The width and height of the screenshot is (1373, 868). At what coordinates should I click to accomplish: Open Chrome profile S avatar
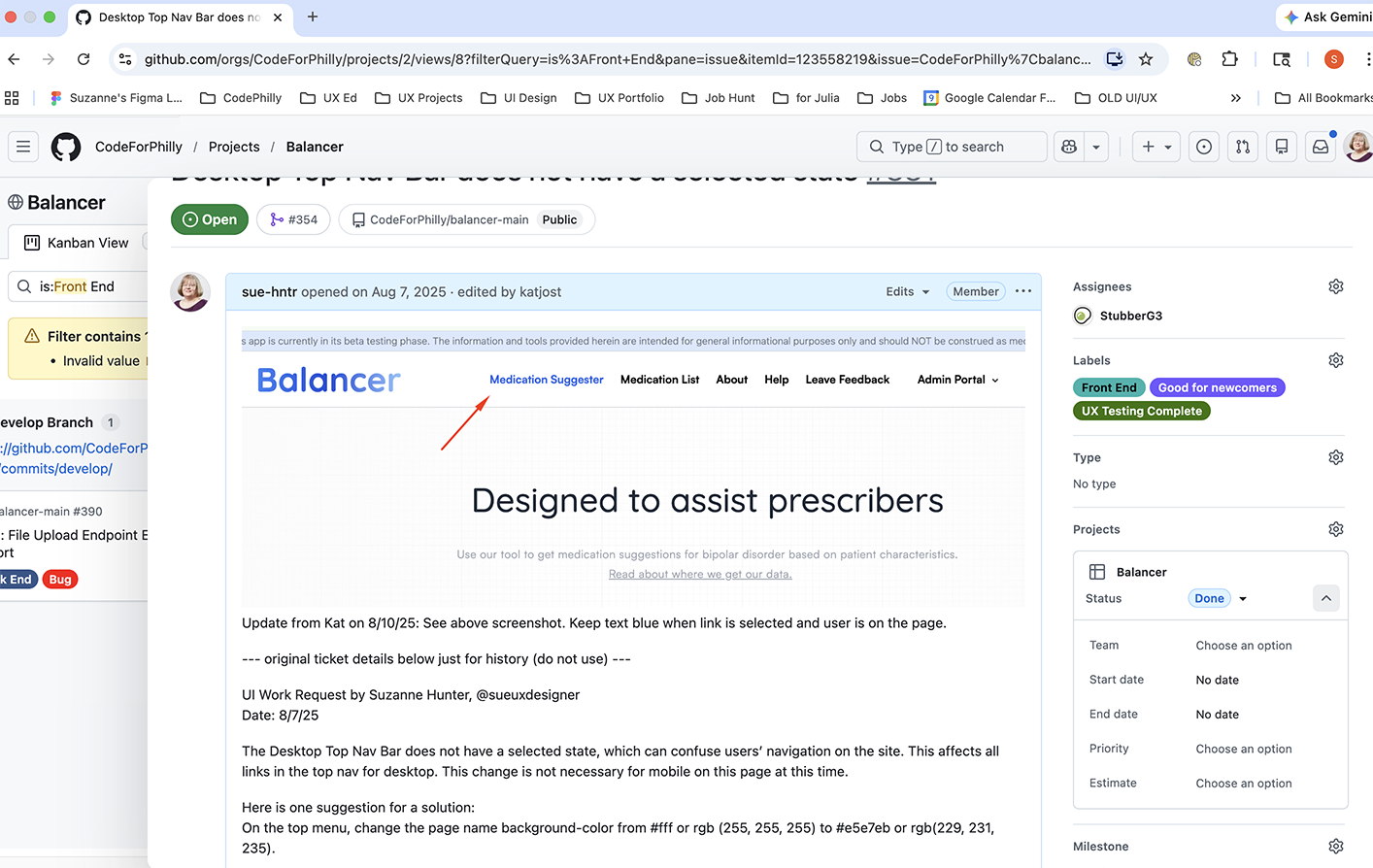coord(1334,59)
